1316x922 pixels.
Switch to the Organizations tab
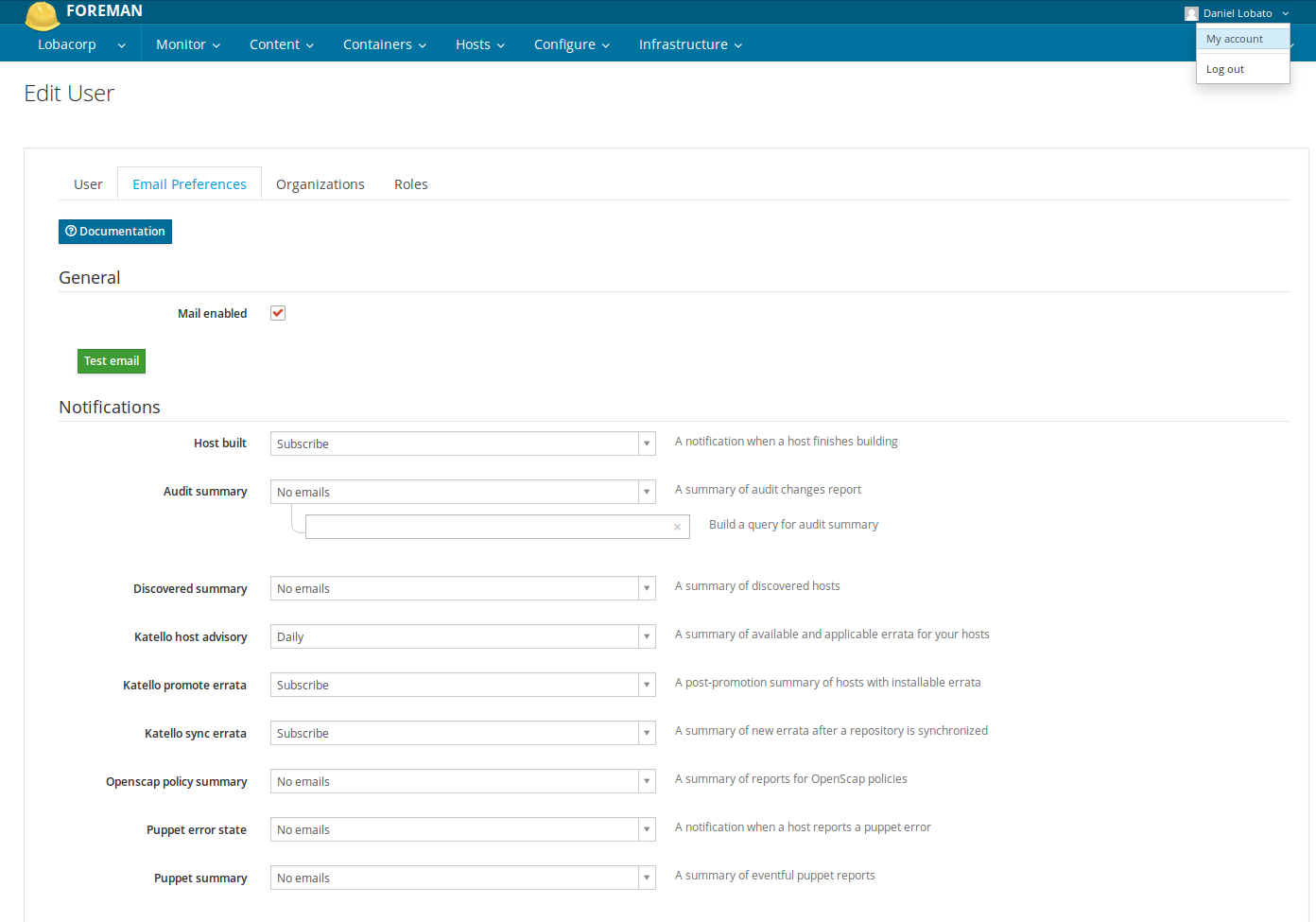point(320,184)
